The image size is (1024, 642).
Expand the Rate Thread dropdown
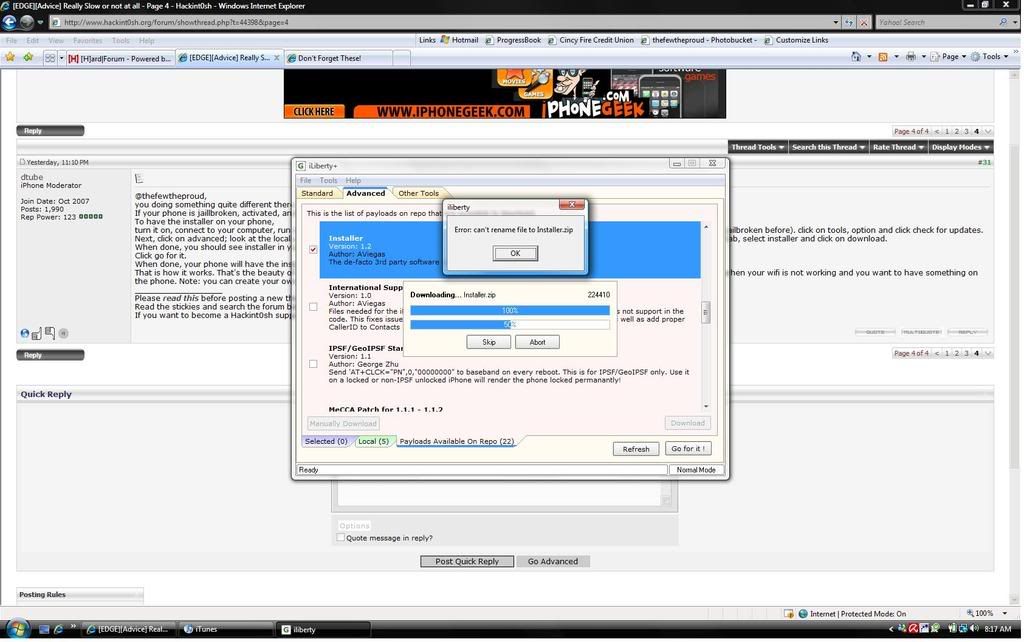(898, 147)
